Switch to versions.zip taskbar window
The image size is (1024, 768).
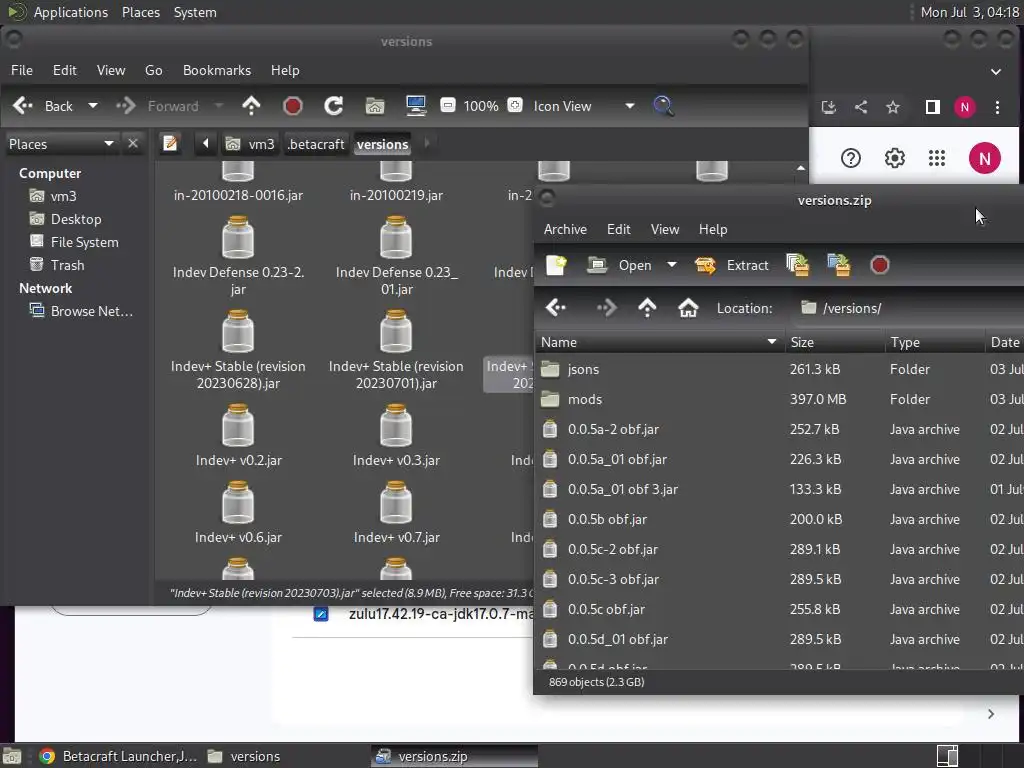(455, 756)
